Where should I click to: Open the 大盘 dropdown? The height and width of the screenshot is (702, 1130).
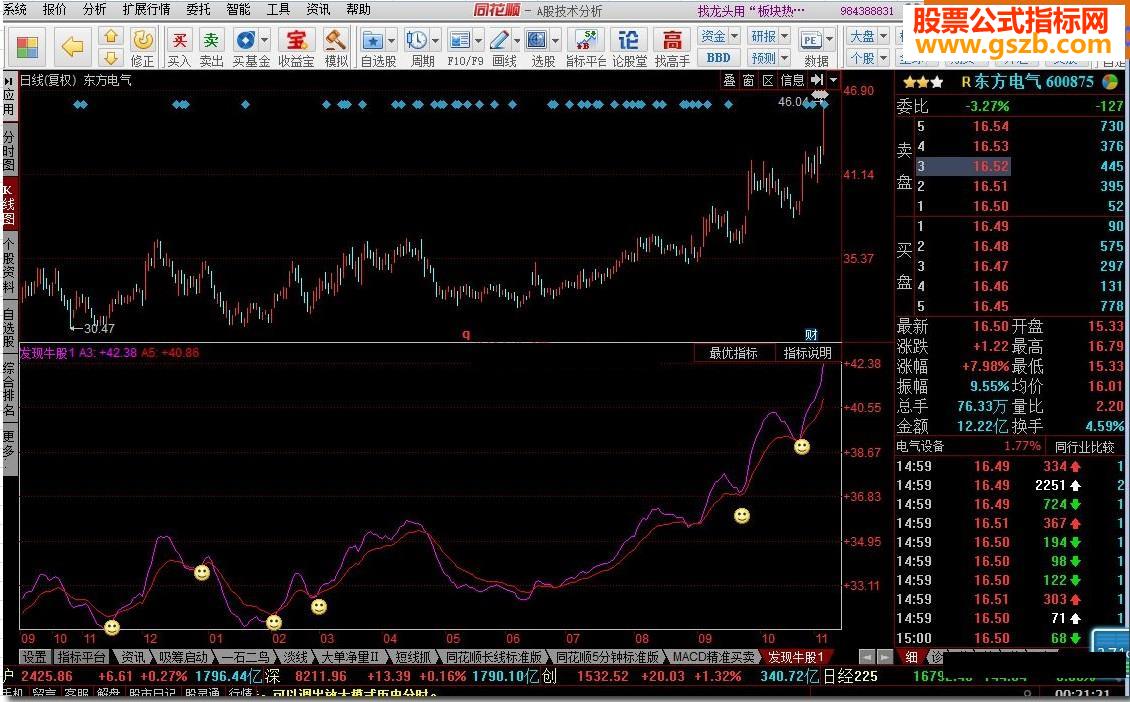tap(868, 35)
